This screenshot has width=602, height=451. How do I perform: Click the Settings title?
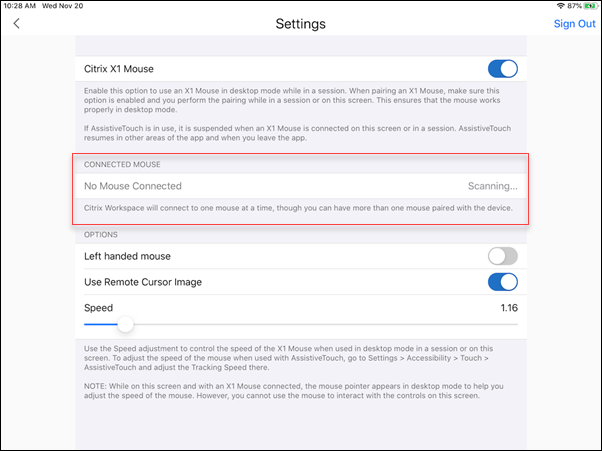[301, 23]
